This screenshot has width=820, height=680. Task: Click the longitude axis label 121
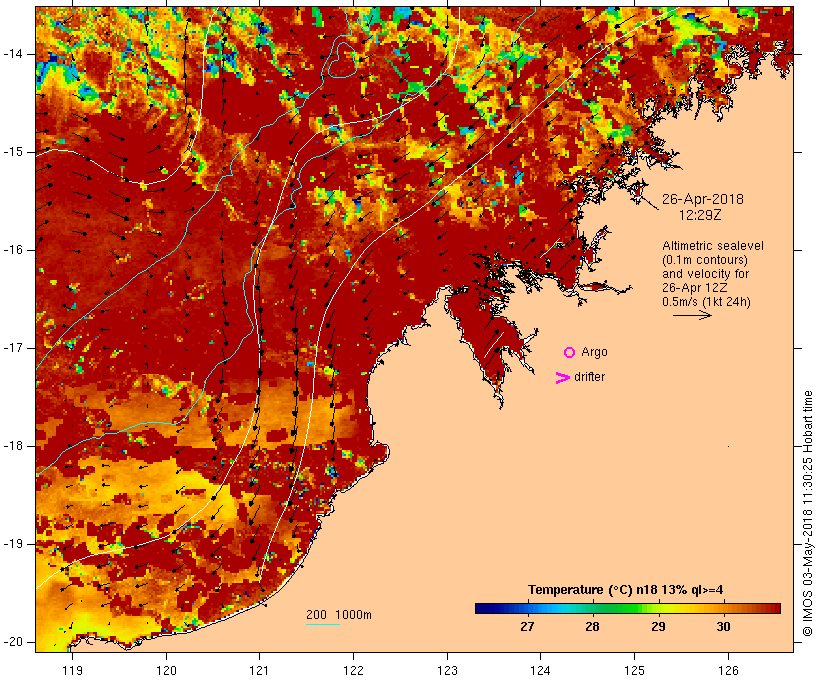(259, 670)
